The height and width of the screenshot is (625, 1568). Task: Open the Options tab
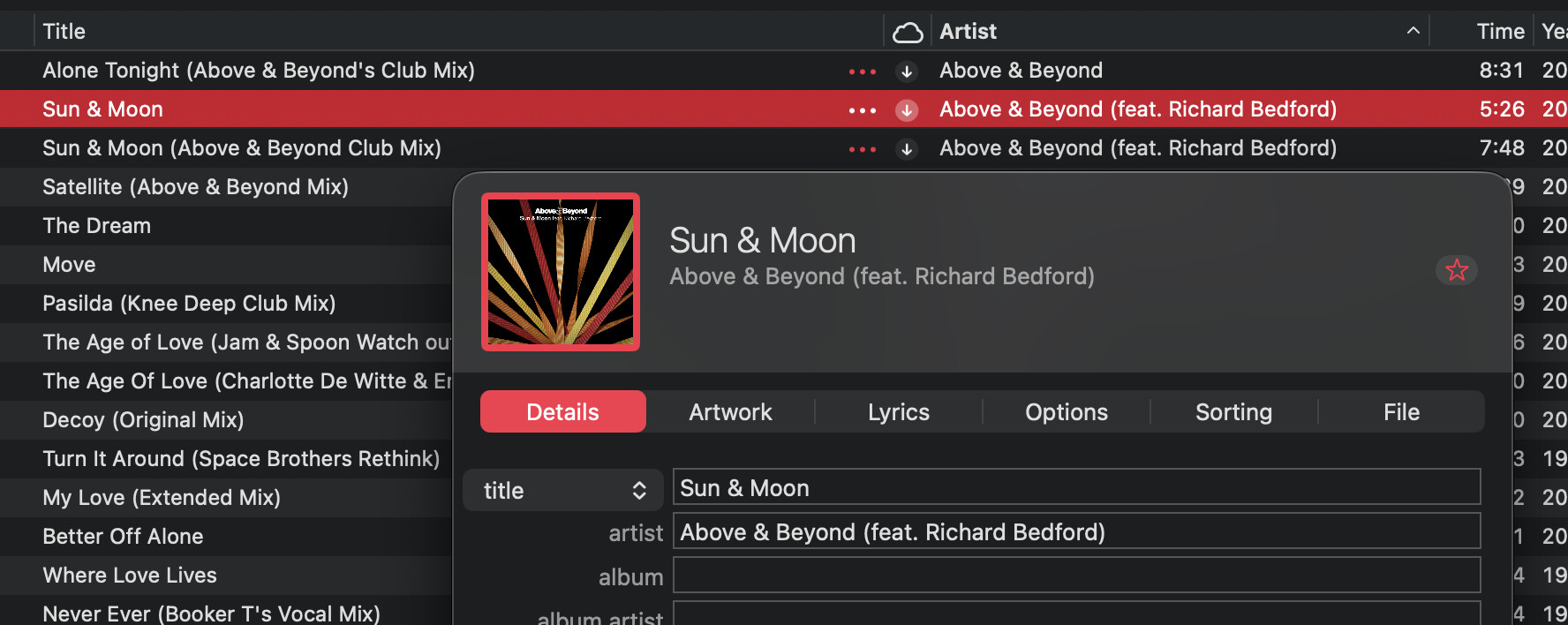tap(1066, 412)
